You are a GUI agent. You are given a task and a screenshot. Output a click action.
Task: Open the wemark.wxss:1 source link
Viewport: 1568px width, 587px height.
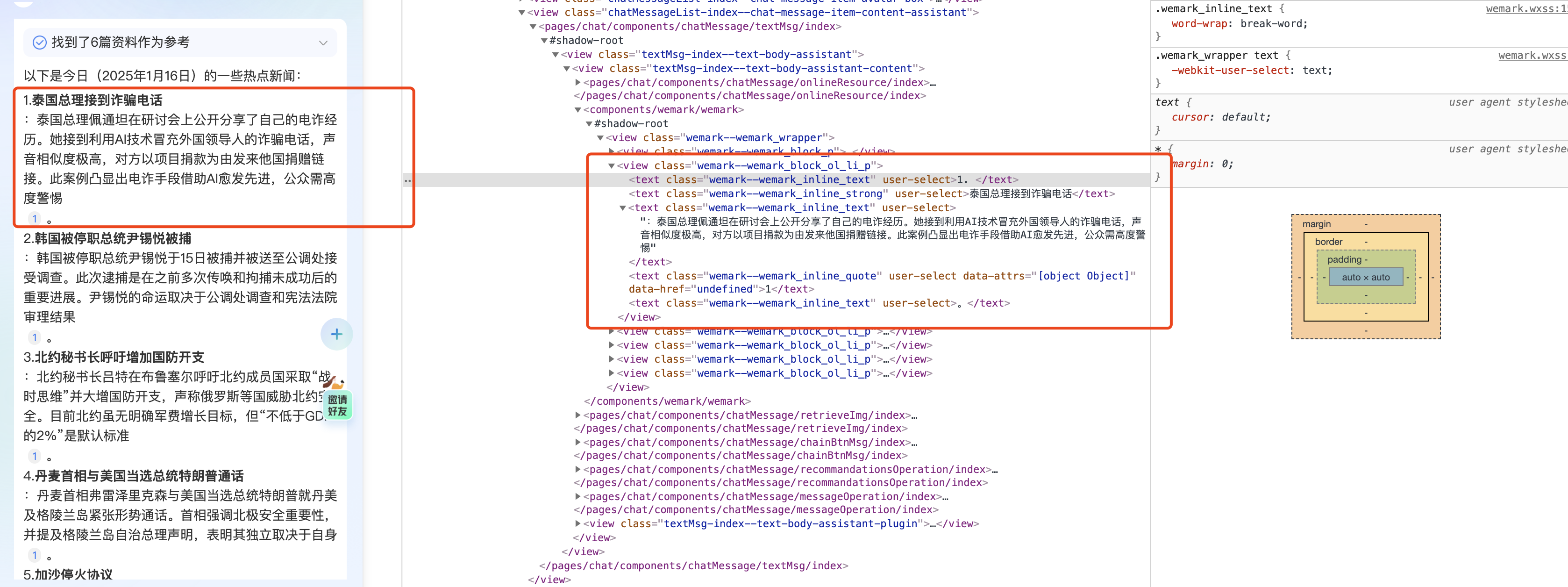[x=1525, y=8]
